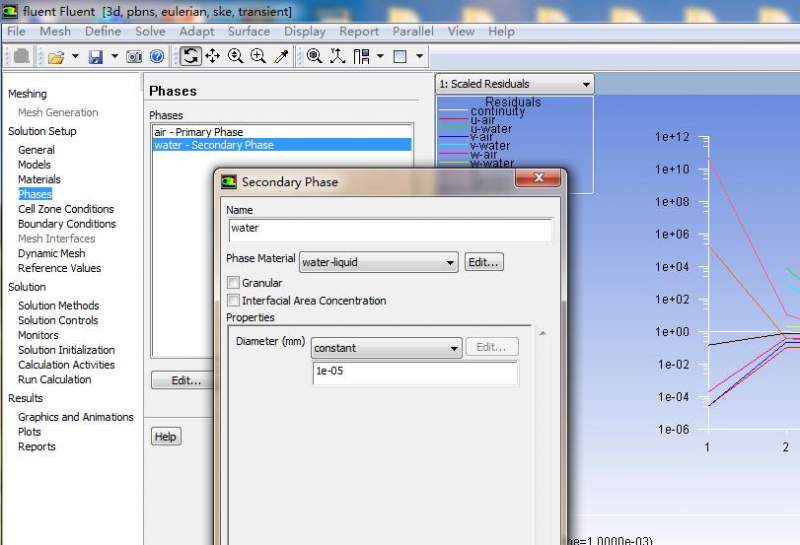Click the arrange window layout icon
This screenshot has width=800, height=545.
pos(361,56)
